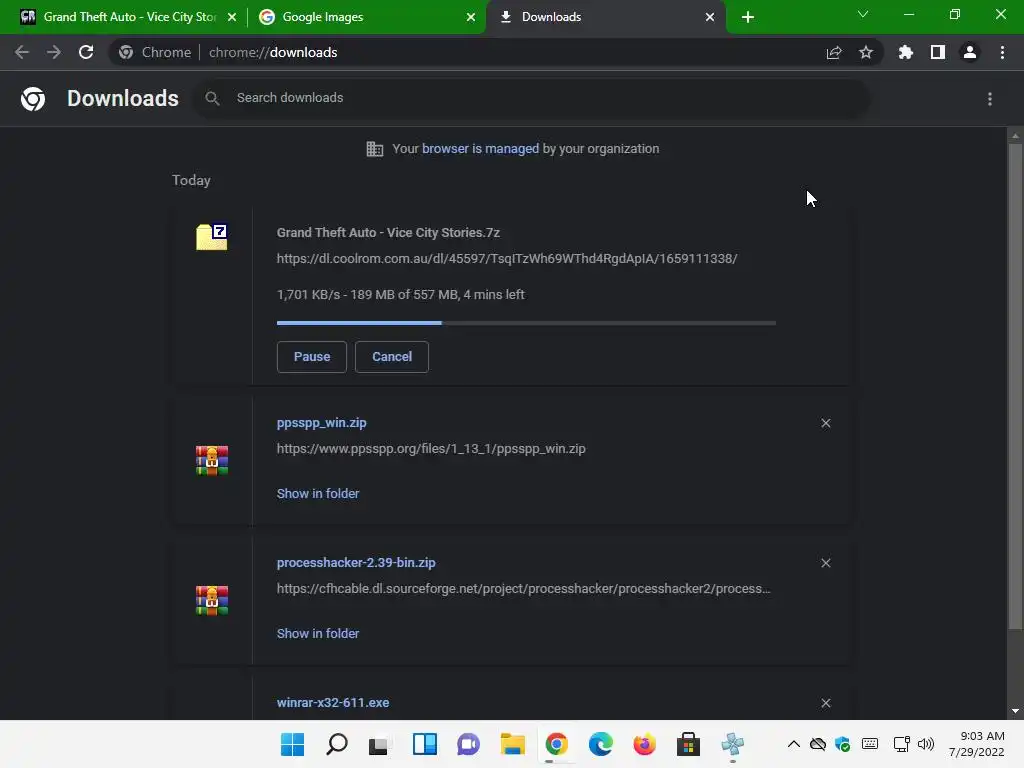Click the ppsspp.org source URL
This screenshot has width=1024, height=768.
coord(431,449)
